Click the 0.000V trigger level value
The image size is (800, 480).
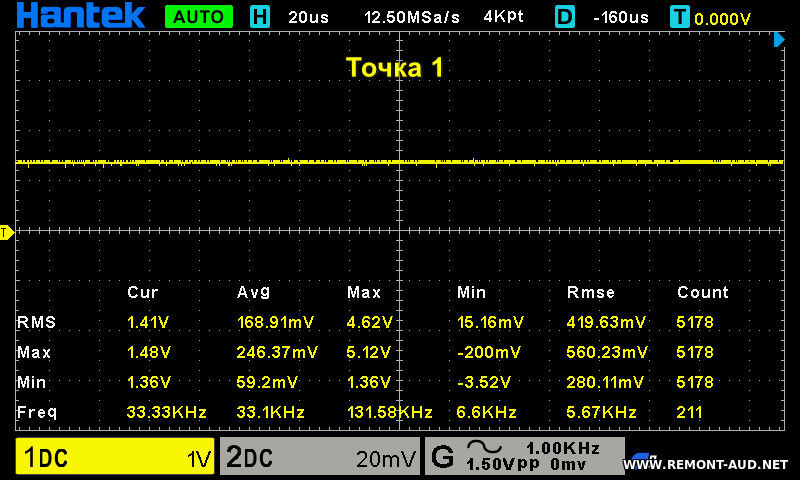[x=722, y=19]
